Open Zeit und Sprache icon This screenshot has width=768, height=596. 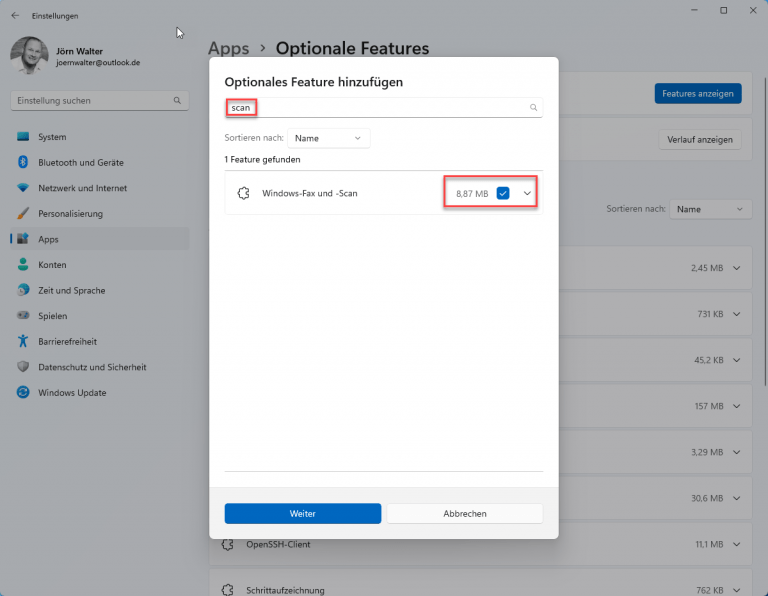(x=23, y=290)
